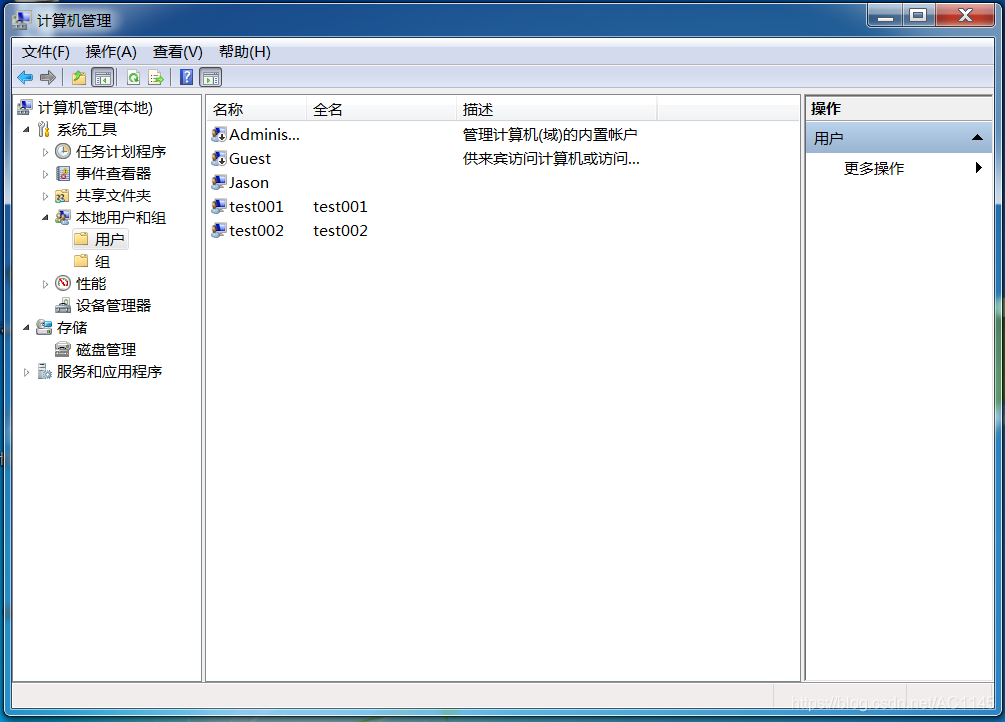Viewport: 1005px width, 722px height.
Task: Click the Administrator user account icon
Action: (219, 134)
